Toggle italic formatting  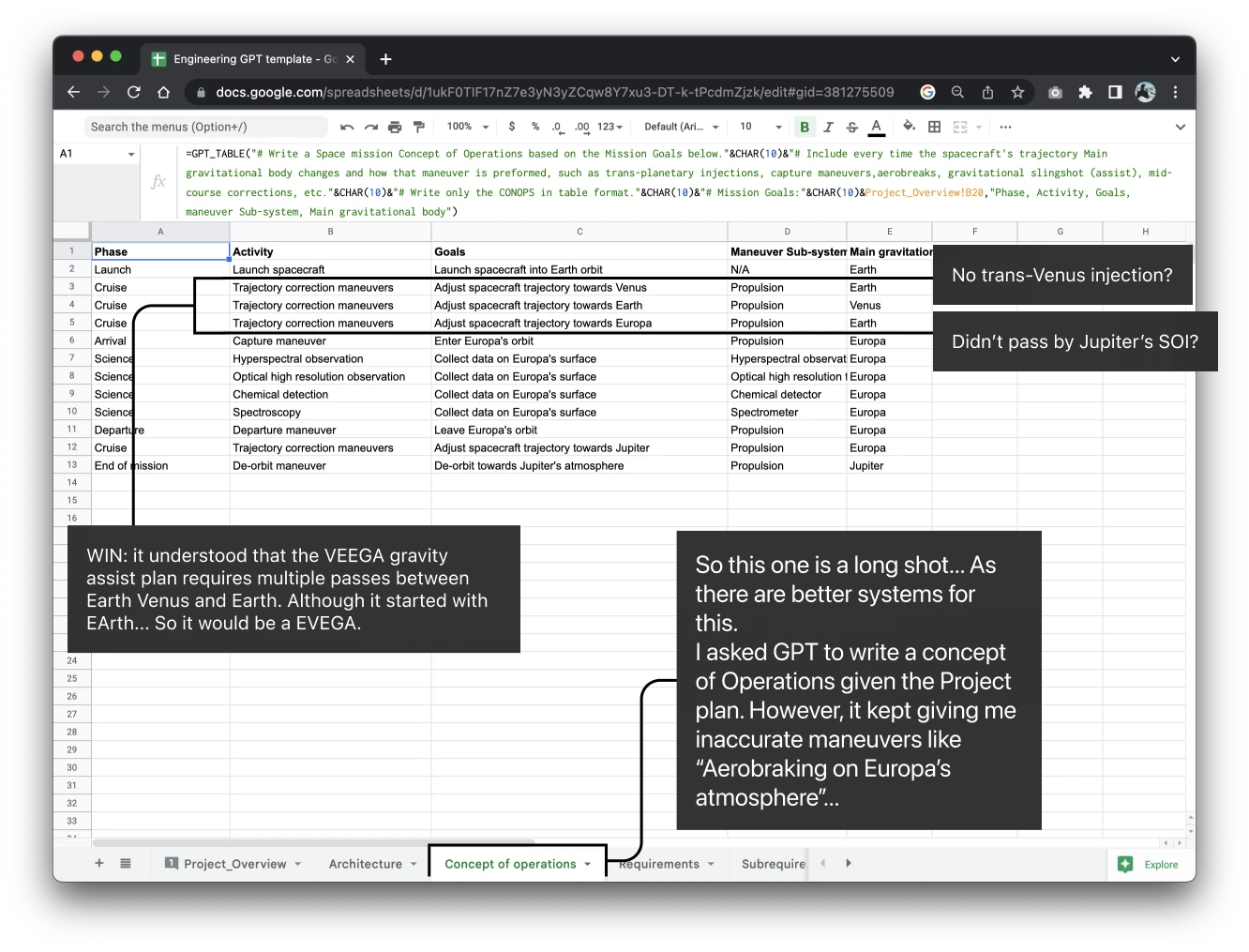click(828, 127)
